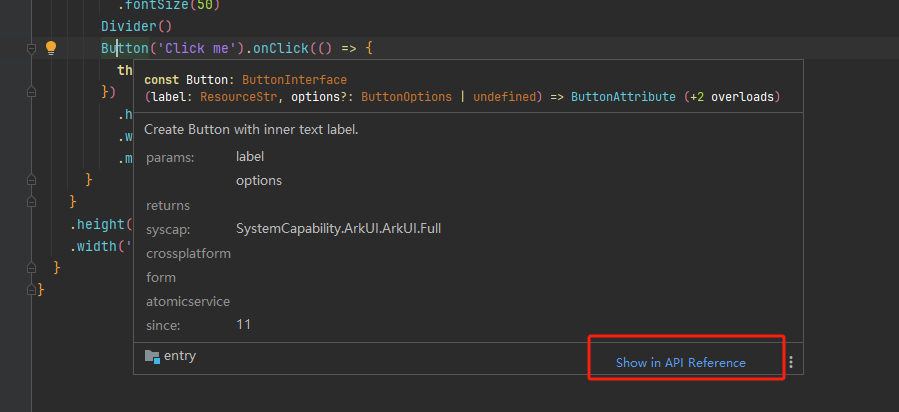The height and width of the screenshot is (412, 899).
Task: Click ButtonOptions type in the signature
Action: coord(406,97)
